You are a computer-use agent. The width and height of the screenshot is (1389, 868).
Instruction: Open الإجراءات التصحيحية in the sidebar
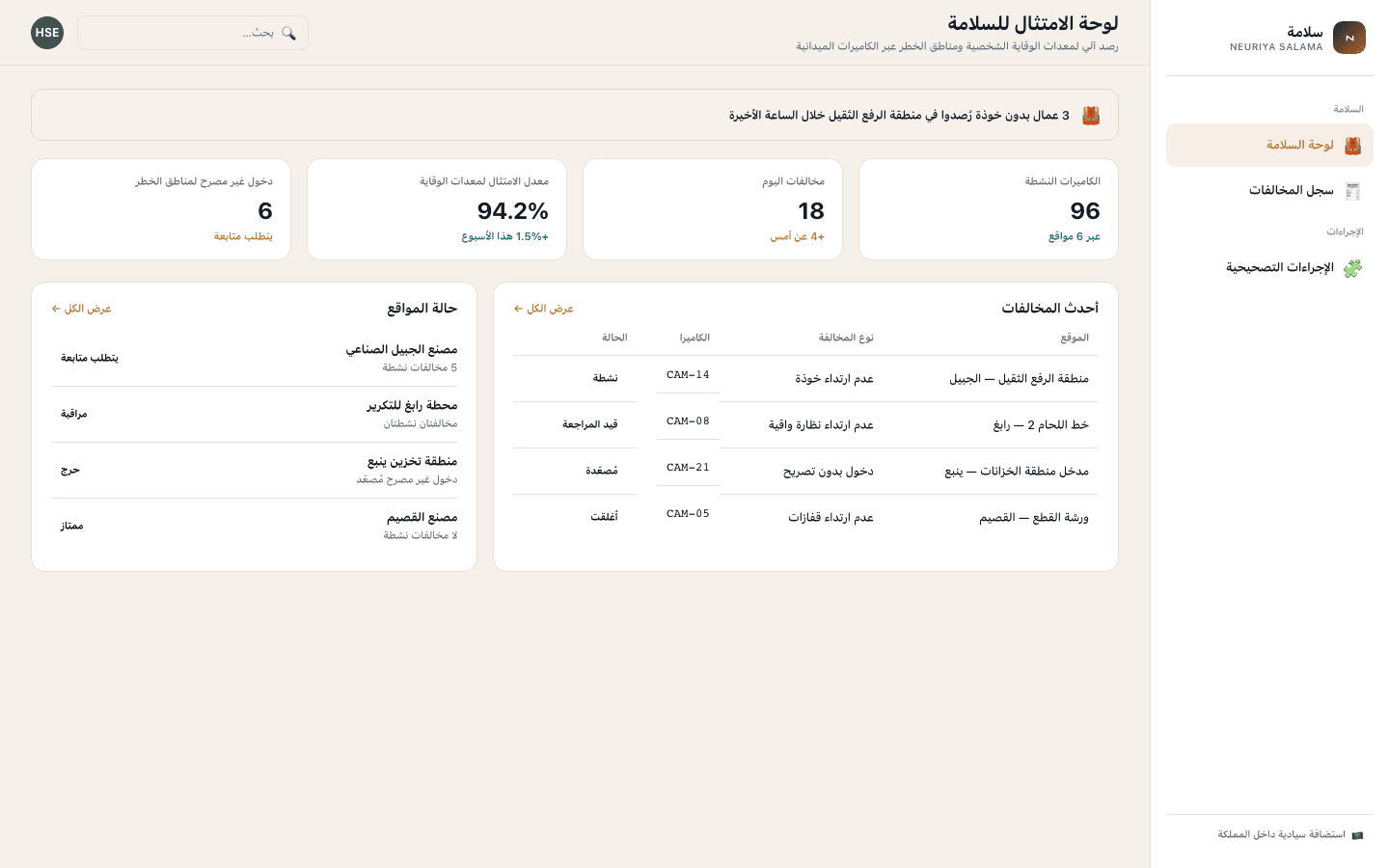coord(1269,268)
